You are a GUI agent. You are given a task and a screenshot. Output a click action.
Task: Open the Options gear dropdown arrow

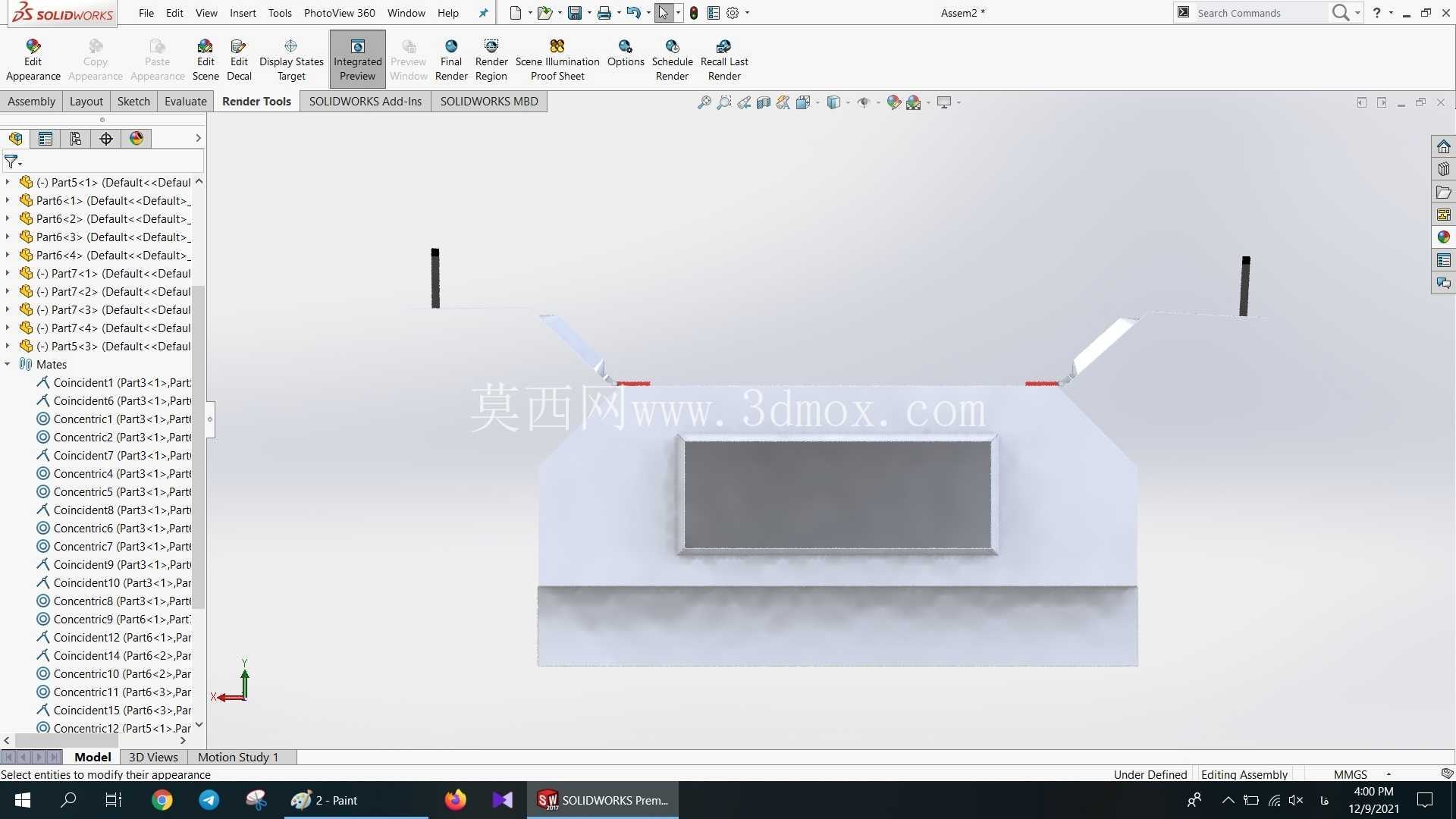[x=747, y=13]
